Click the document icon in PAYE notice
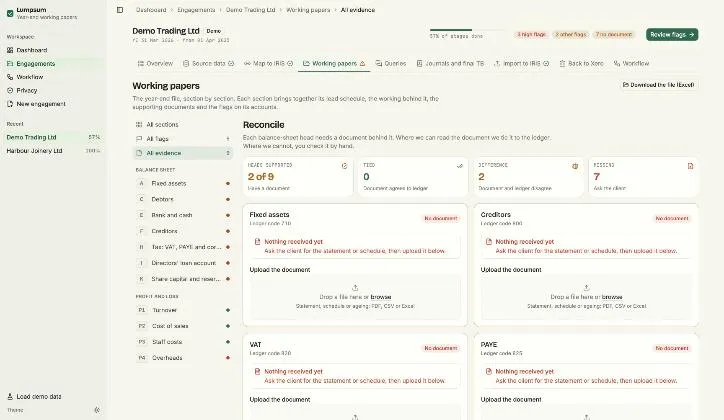 click(x=489, y=371)
